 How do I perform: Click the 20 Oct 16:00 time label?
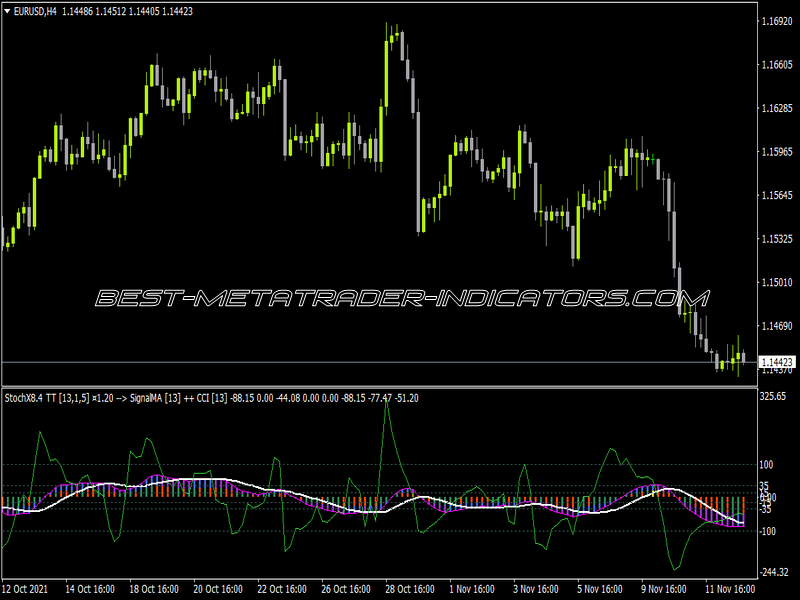tap(218, 589)
